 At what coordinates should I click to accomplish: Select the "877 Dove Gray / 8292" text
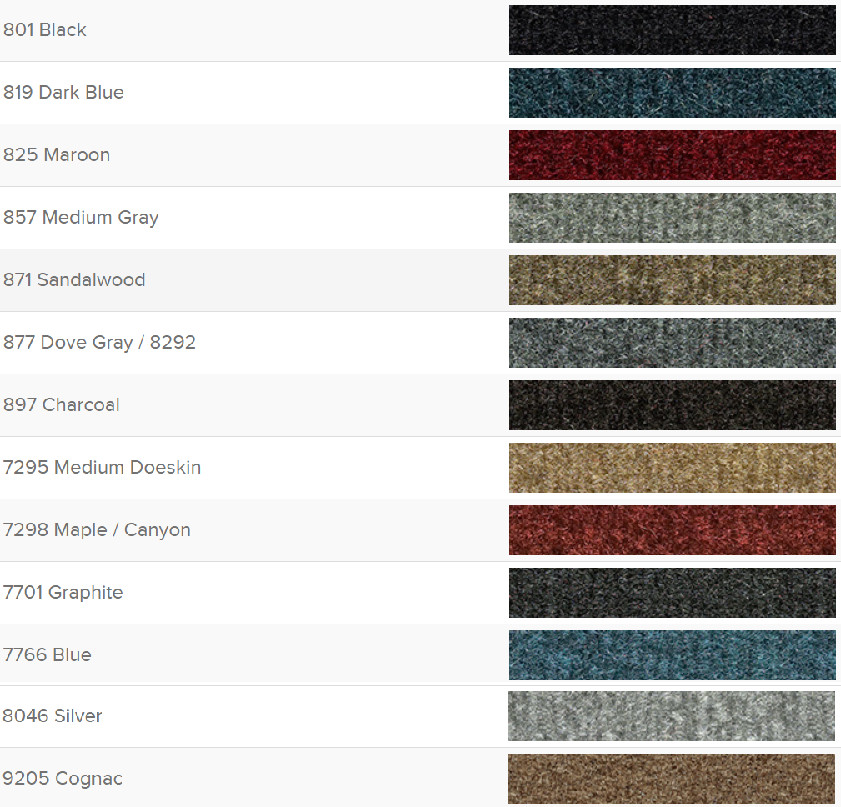coord(99,343)
